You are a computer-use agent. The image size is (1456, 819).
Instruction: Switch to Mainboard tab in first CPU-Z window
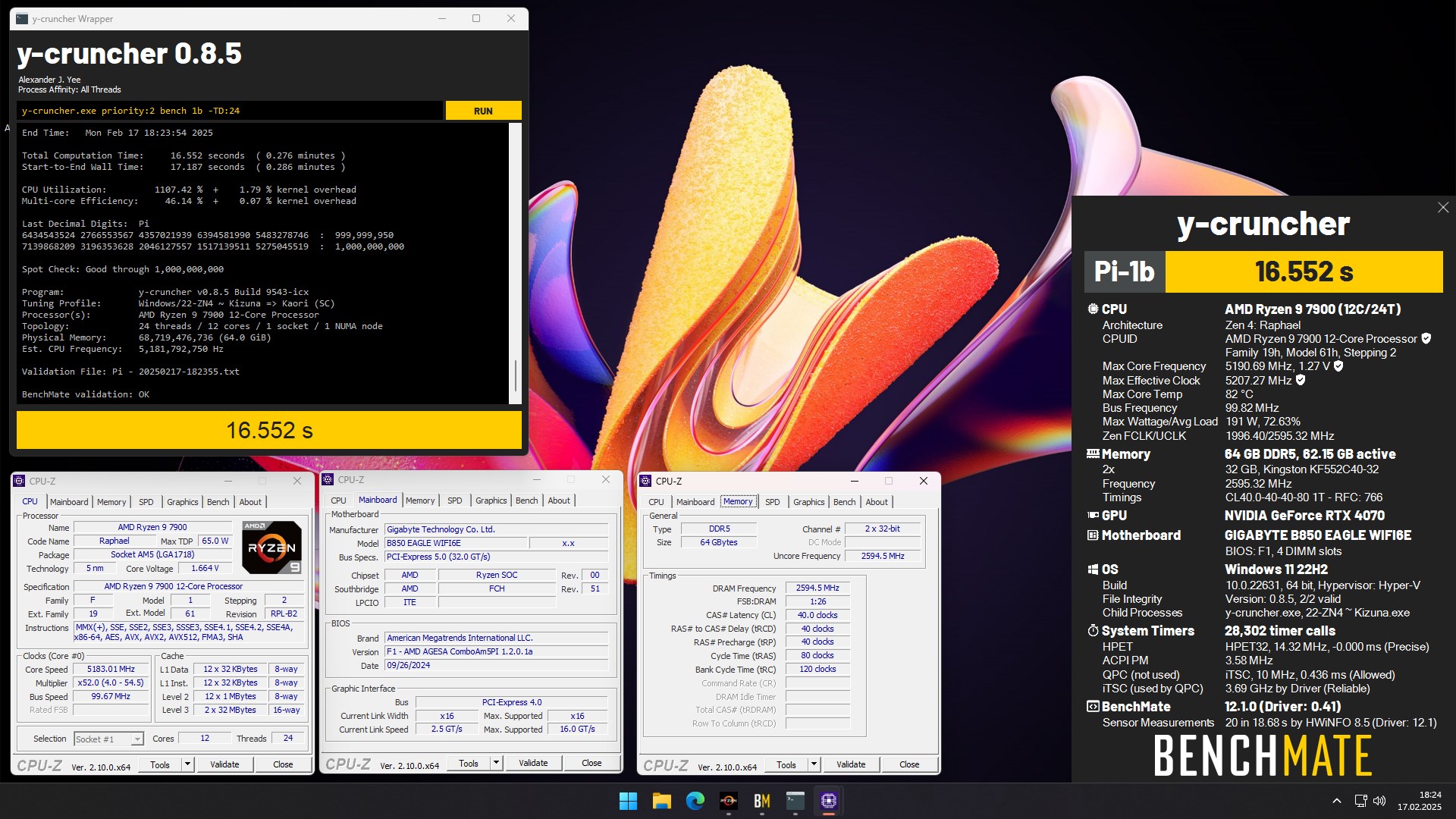point(69,502)
